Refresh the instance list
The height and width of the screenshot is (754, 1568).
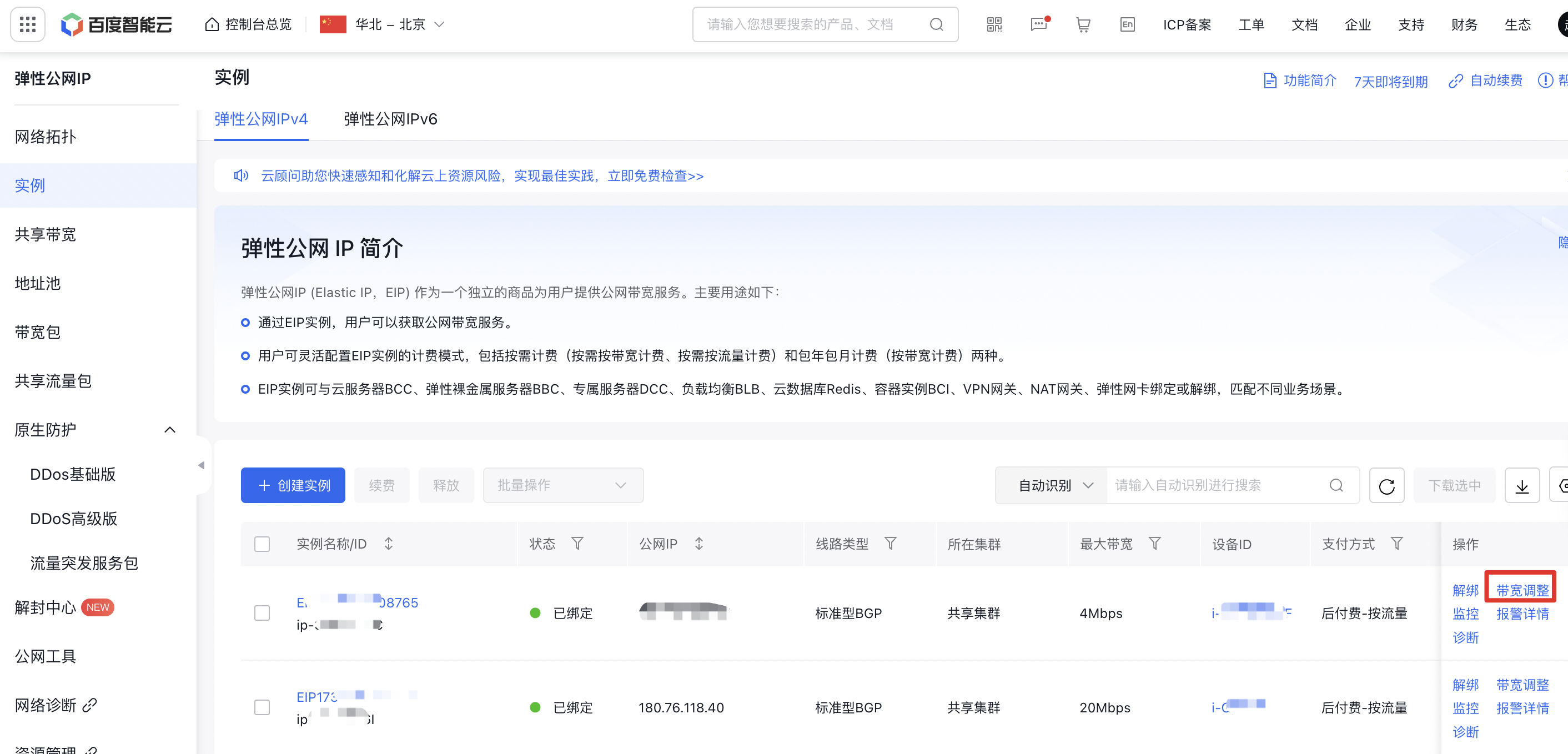point(1386,486)
